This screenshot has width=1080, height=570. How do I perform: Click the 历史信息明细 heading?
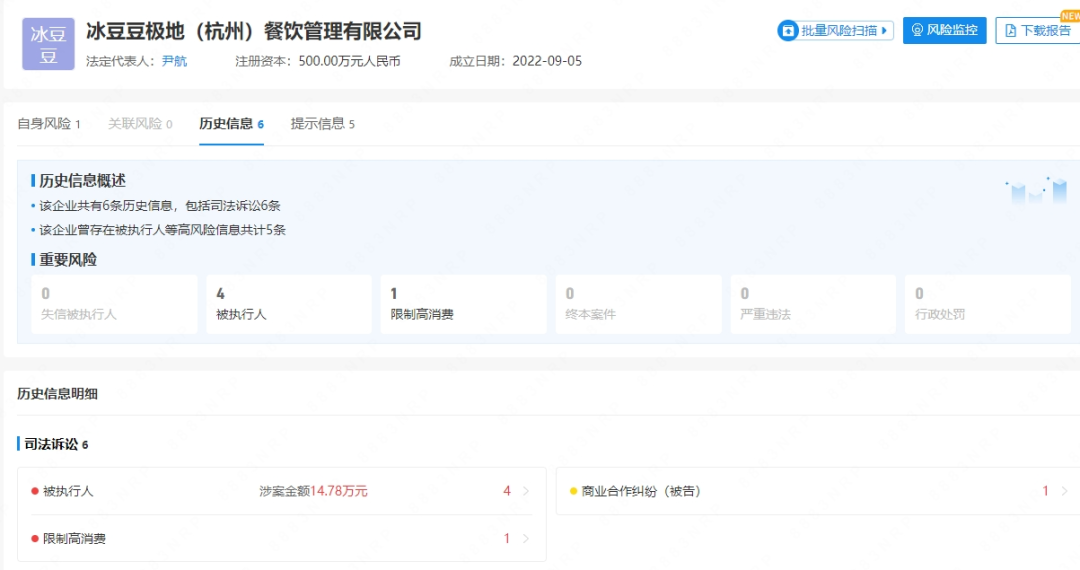click(57, 394)
